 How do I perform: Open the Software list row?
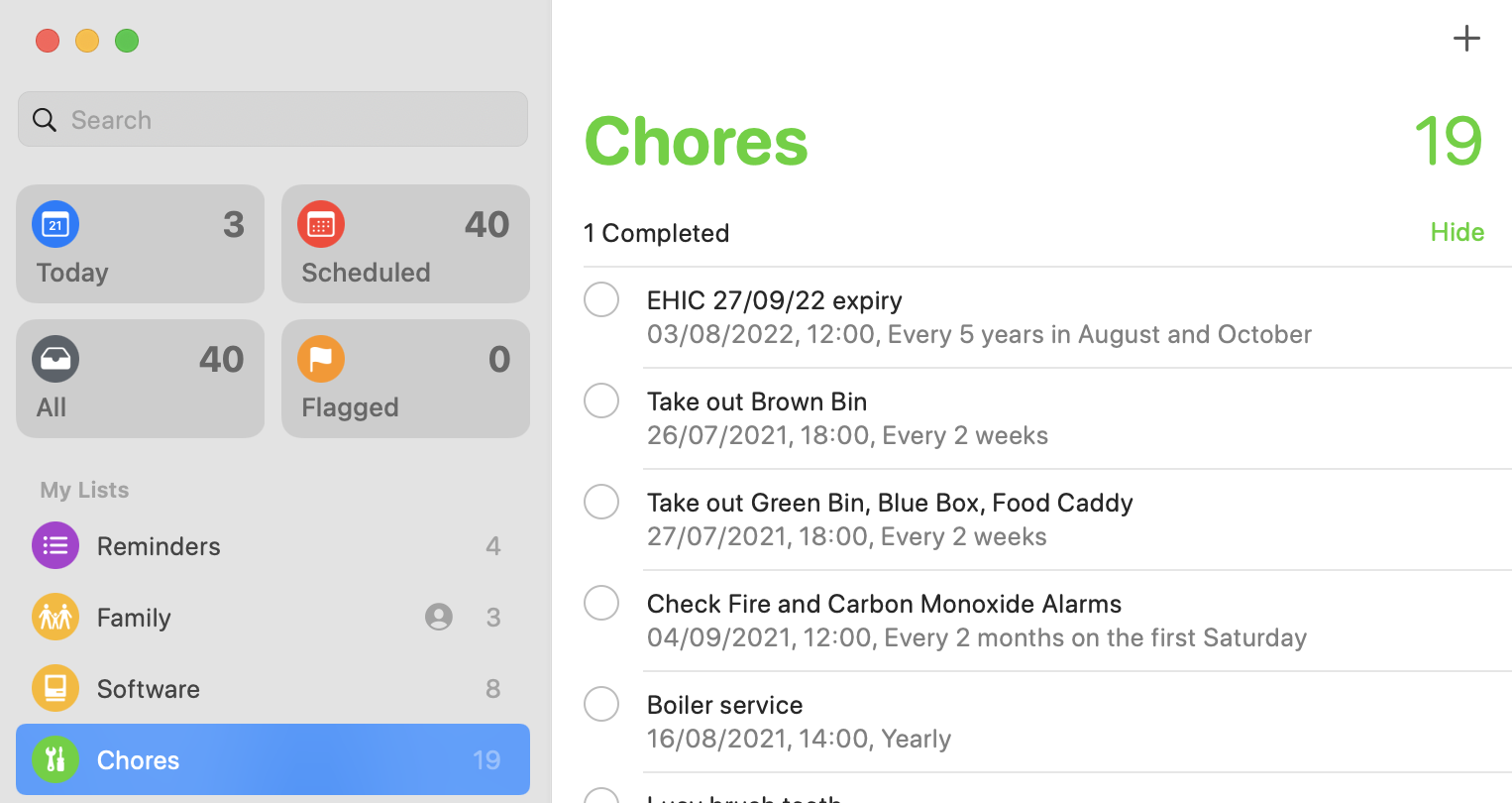click(x=272, y=688)
